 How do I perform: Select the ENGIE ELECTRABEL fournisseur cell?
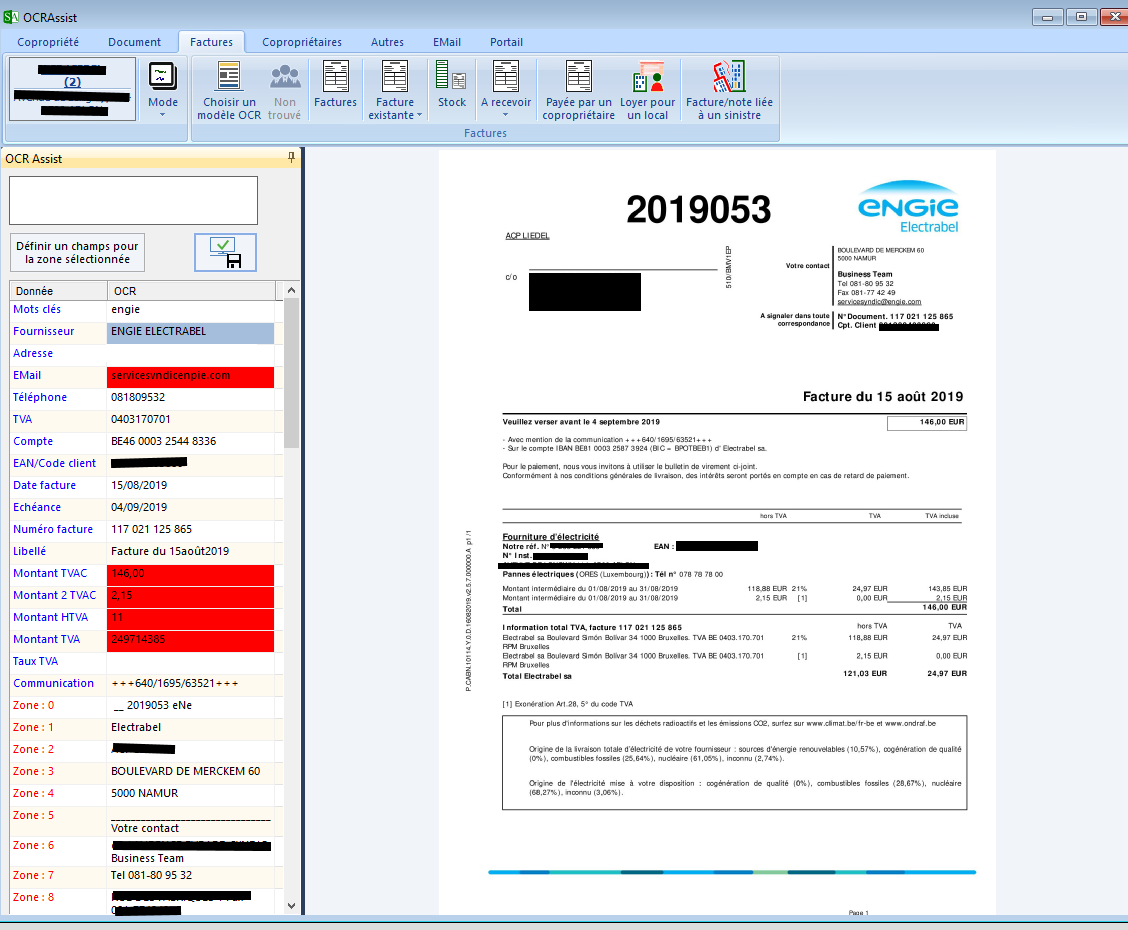tap(191, 332)
